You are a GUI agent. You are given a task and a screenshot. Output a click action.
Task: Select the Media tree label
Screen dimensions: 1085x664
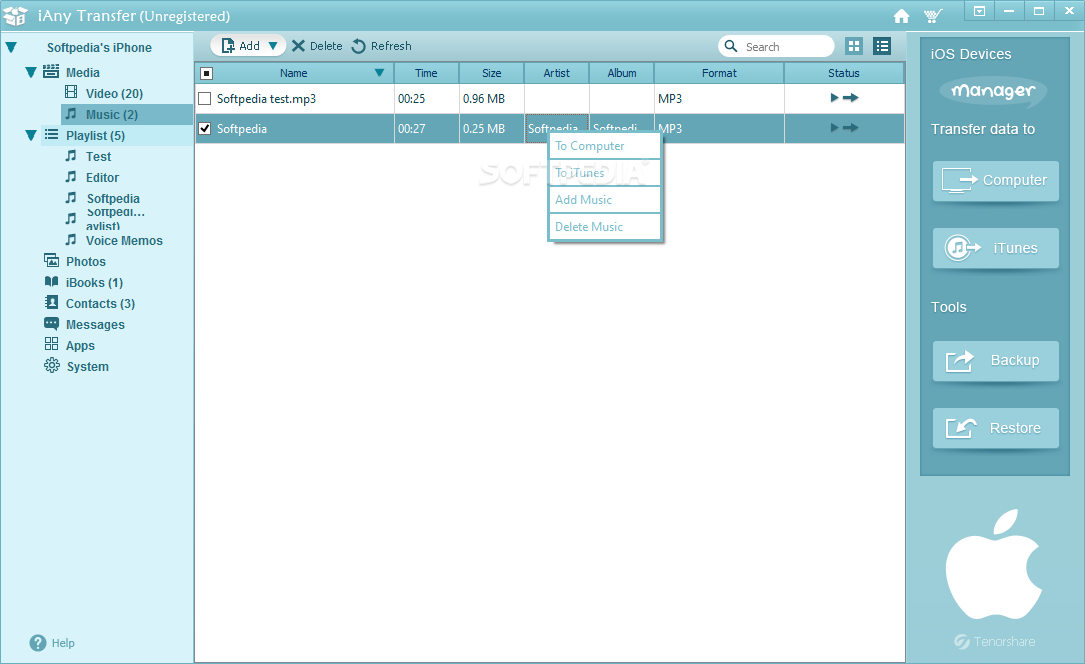[82, 73]
